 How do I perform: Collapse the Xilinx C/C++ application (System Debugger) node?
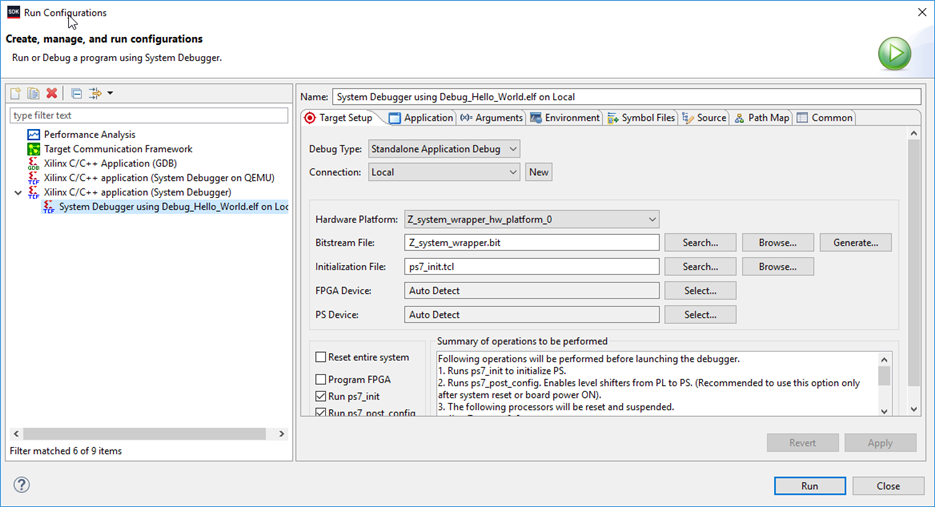pos(18,192)
